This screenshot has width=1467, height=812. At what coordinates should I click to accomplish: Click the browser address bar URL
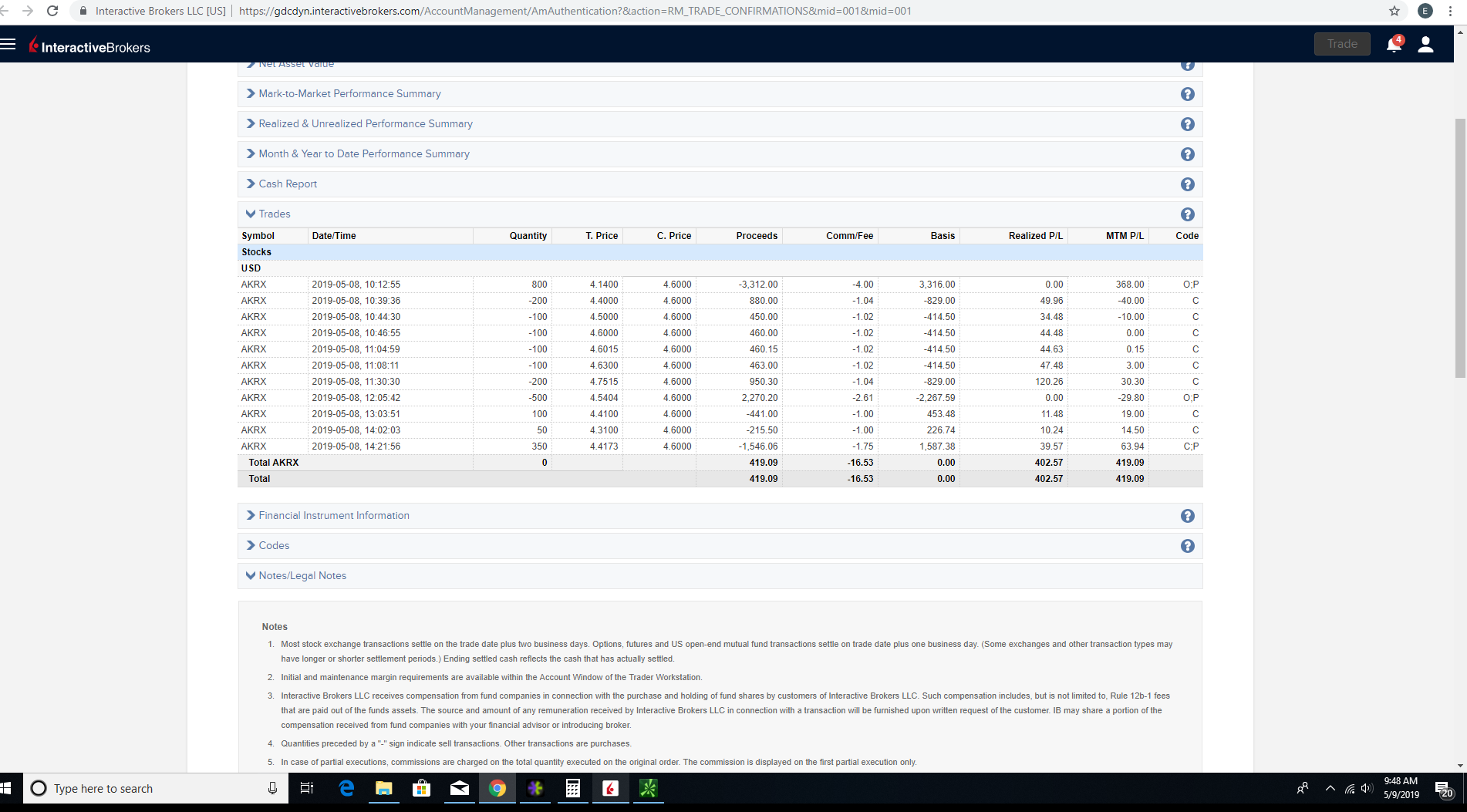click(575, 11)
